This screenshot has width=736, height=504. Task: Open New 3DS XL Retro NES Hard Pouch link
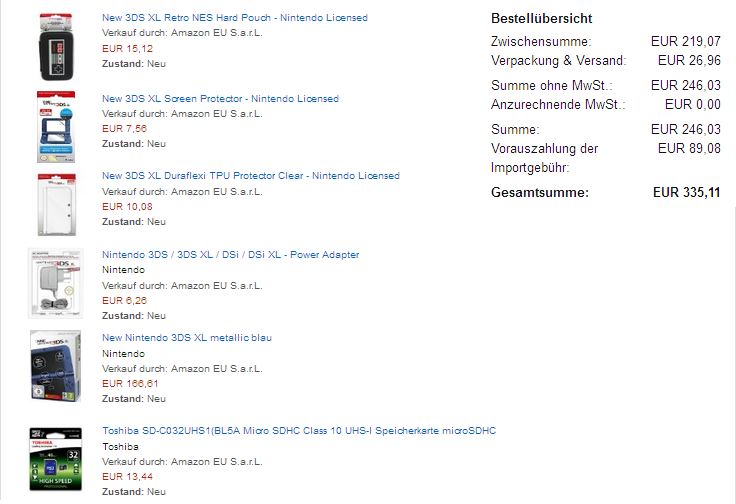(234, 18)
